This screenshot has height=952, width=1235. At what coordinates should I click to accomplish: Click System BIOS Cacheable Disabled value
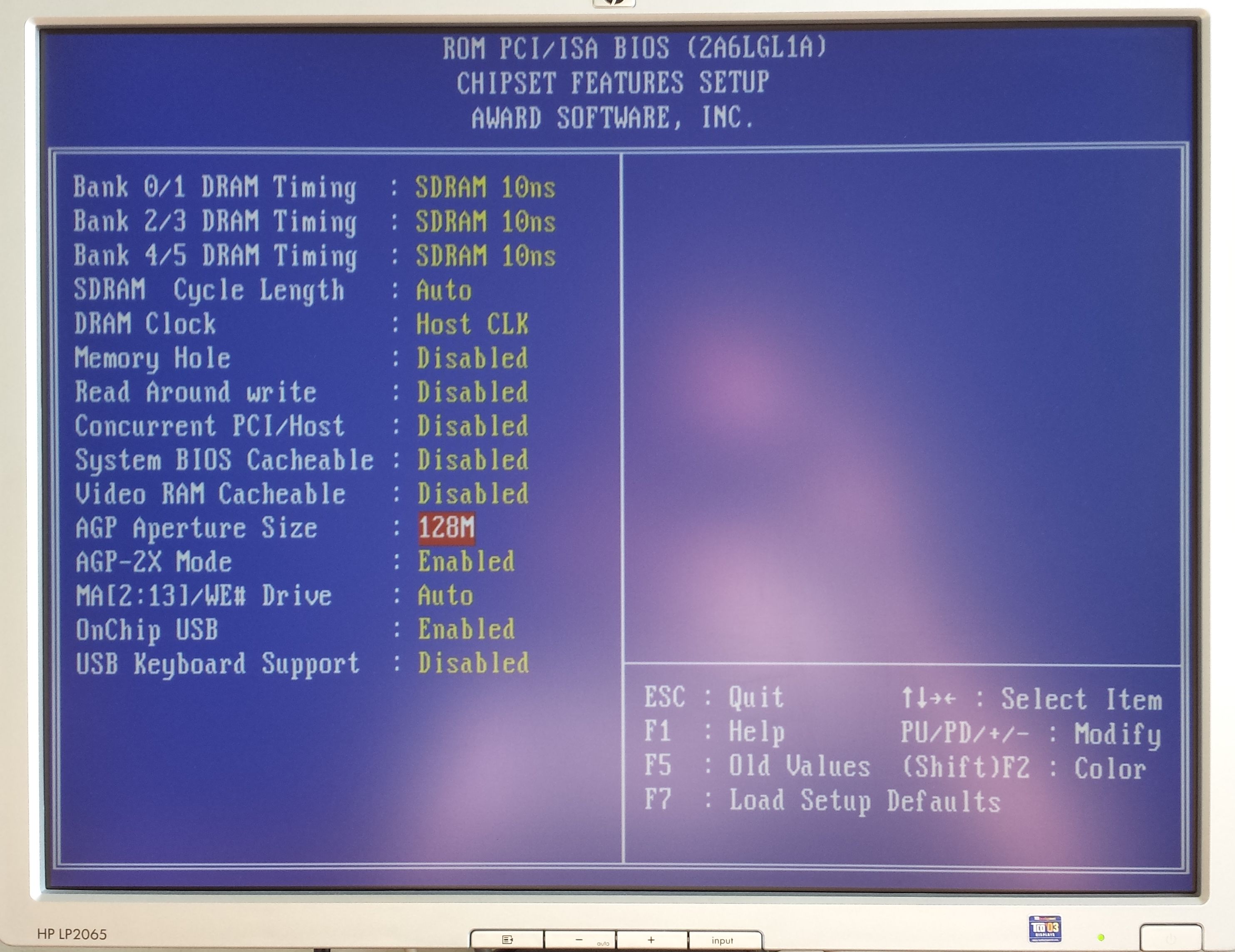tap(473, 460)
